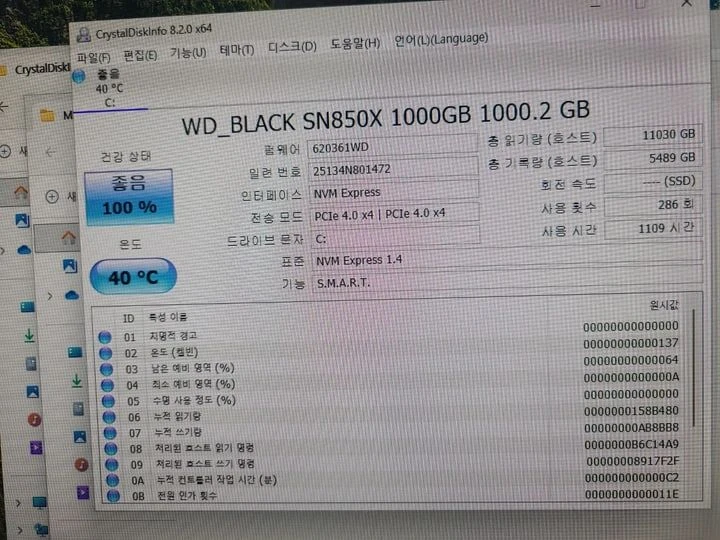
Task: Click the firmware field 620361WD
Action: tap(393, 146)
